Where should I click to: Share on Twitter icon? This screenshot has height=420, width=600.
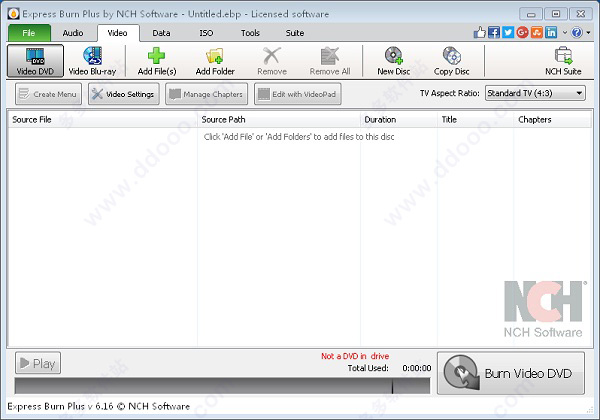tap(508, 33)
